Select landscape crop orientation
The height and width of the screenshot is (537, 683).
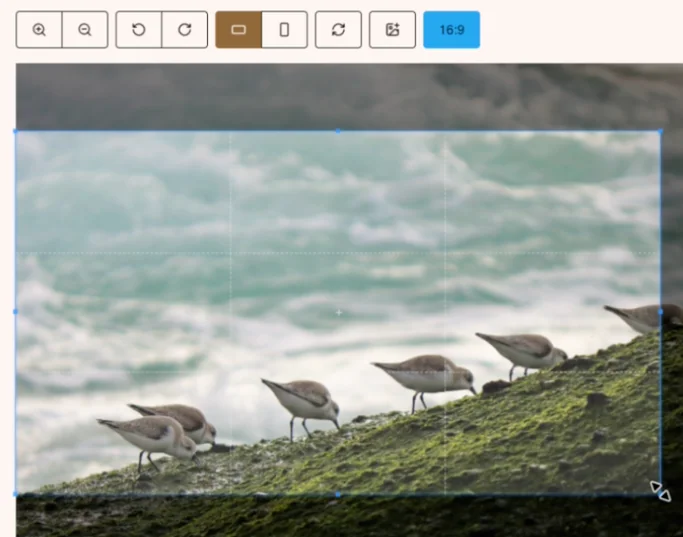click(x=239, y=30)
